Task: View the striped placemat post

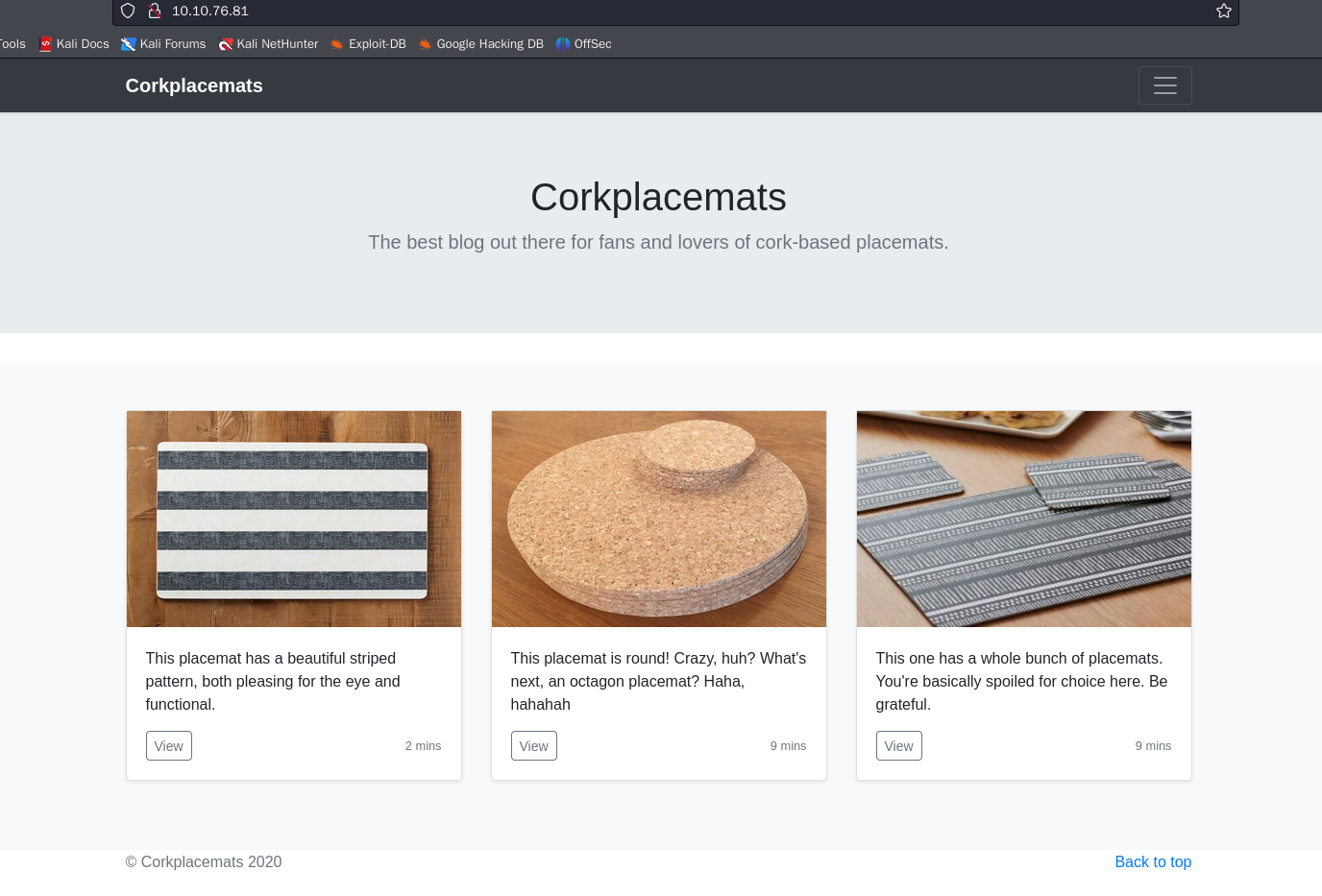Action: tap(168, 746)
